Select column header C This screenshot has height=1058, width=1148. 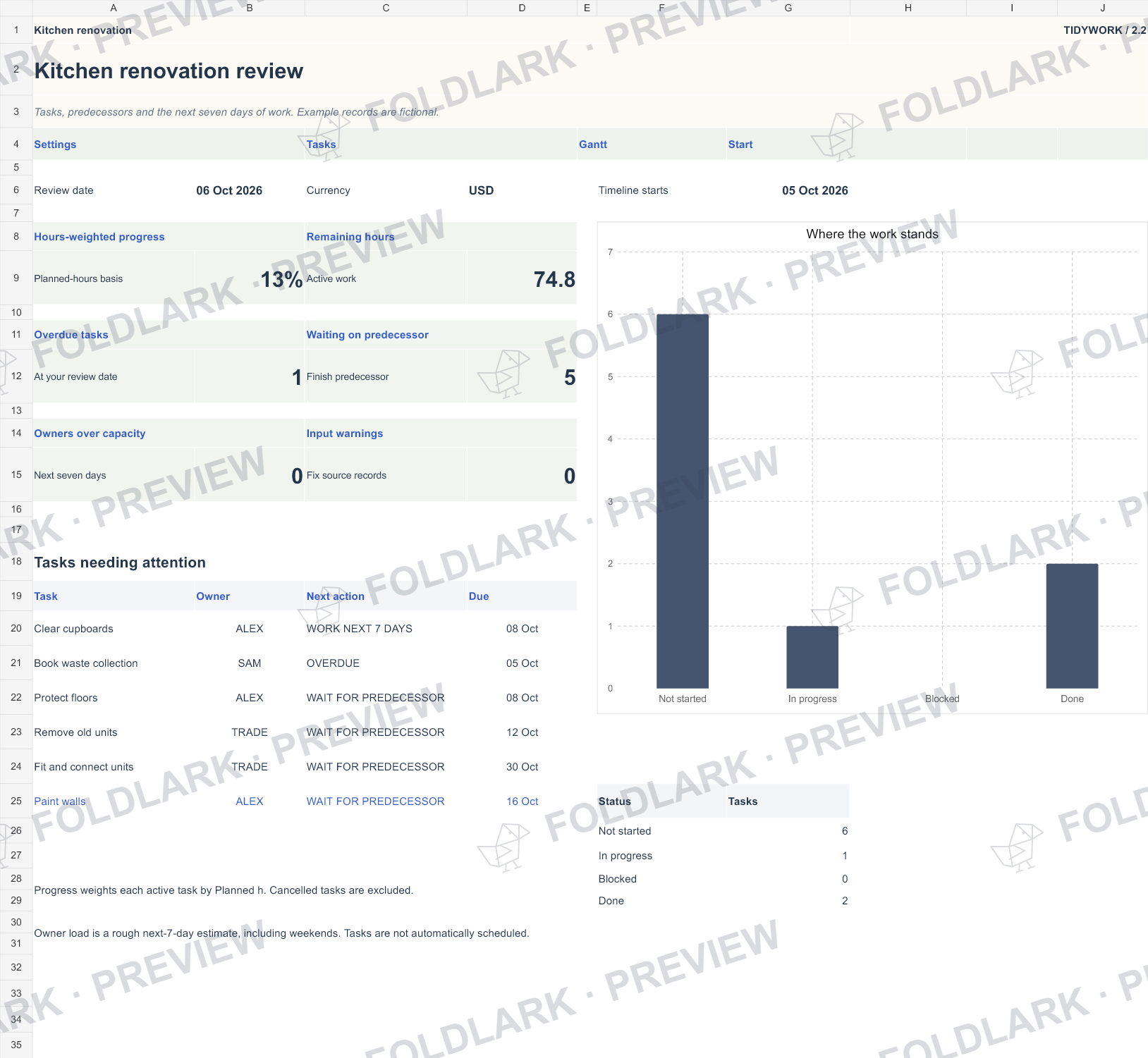386,8
